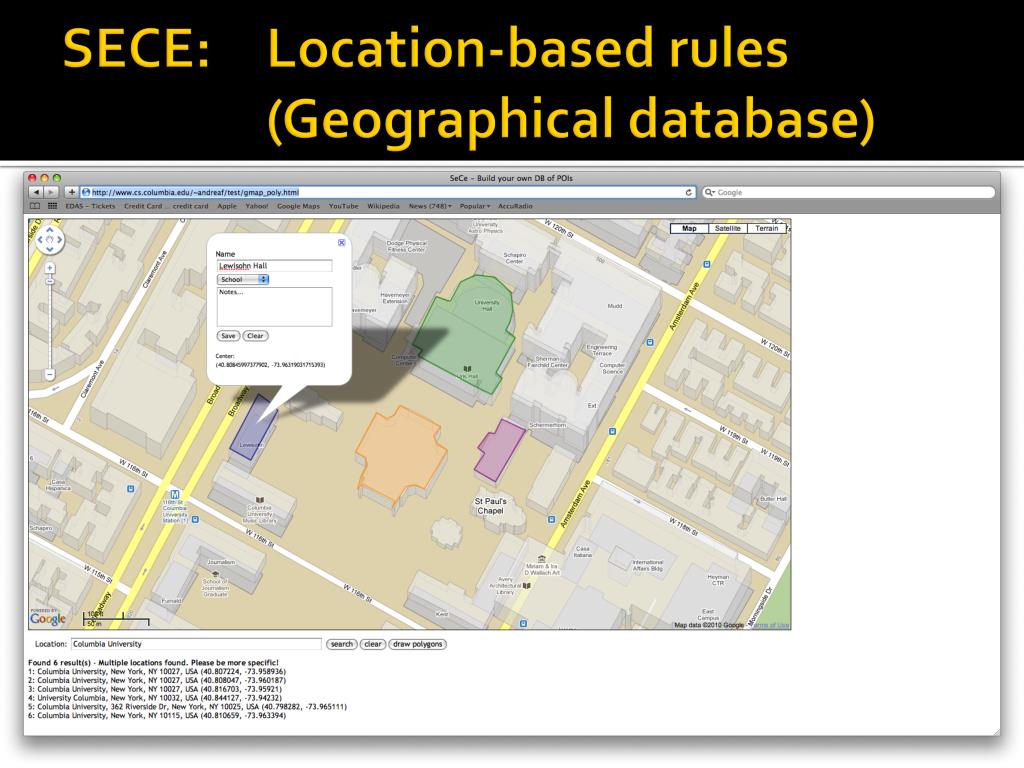Reload the page from the address bar
Viewport: 1024px width, 768px height.
(688, 193)
